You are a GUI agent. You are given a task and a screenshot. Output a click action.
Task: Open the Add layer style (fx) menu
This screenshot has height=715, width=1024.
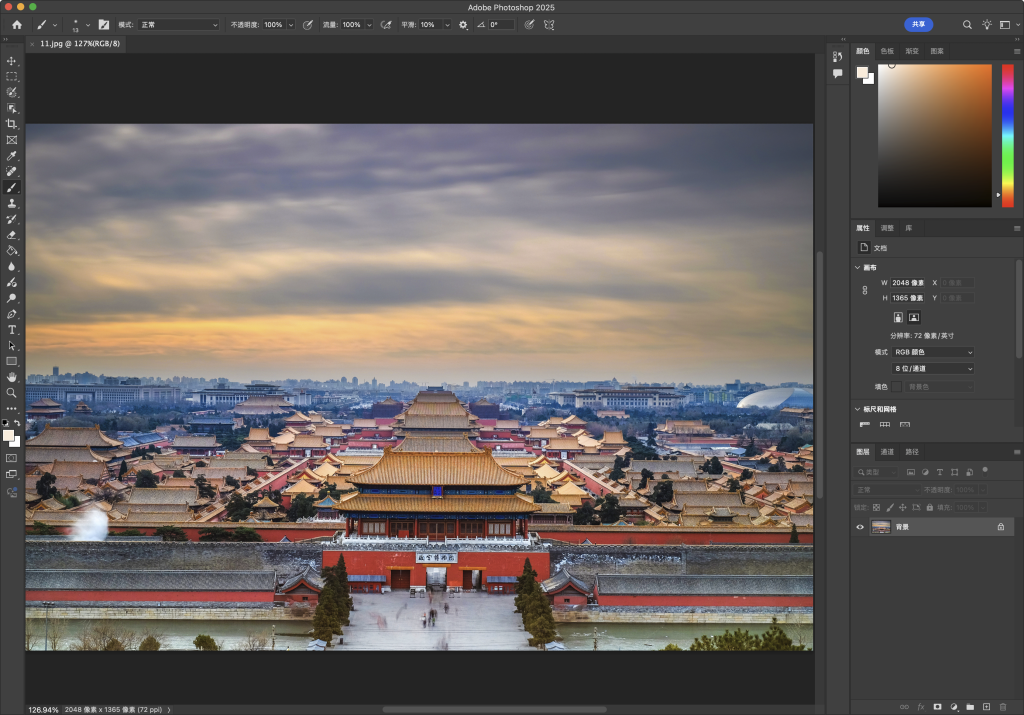(x=920, y=707)
